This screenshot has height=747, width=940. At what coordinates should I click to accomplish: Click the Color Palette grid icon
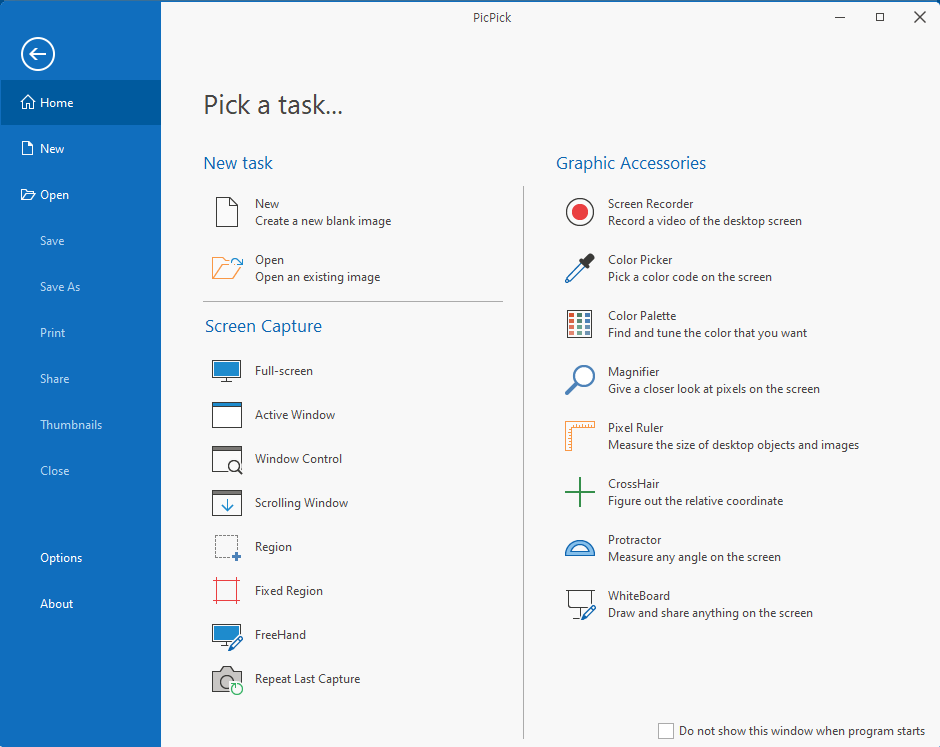point(579,324)
